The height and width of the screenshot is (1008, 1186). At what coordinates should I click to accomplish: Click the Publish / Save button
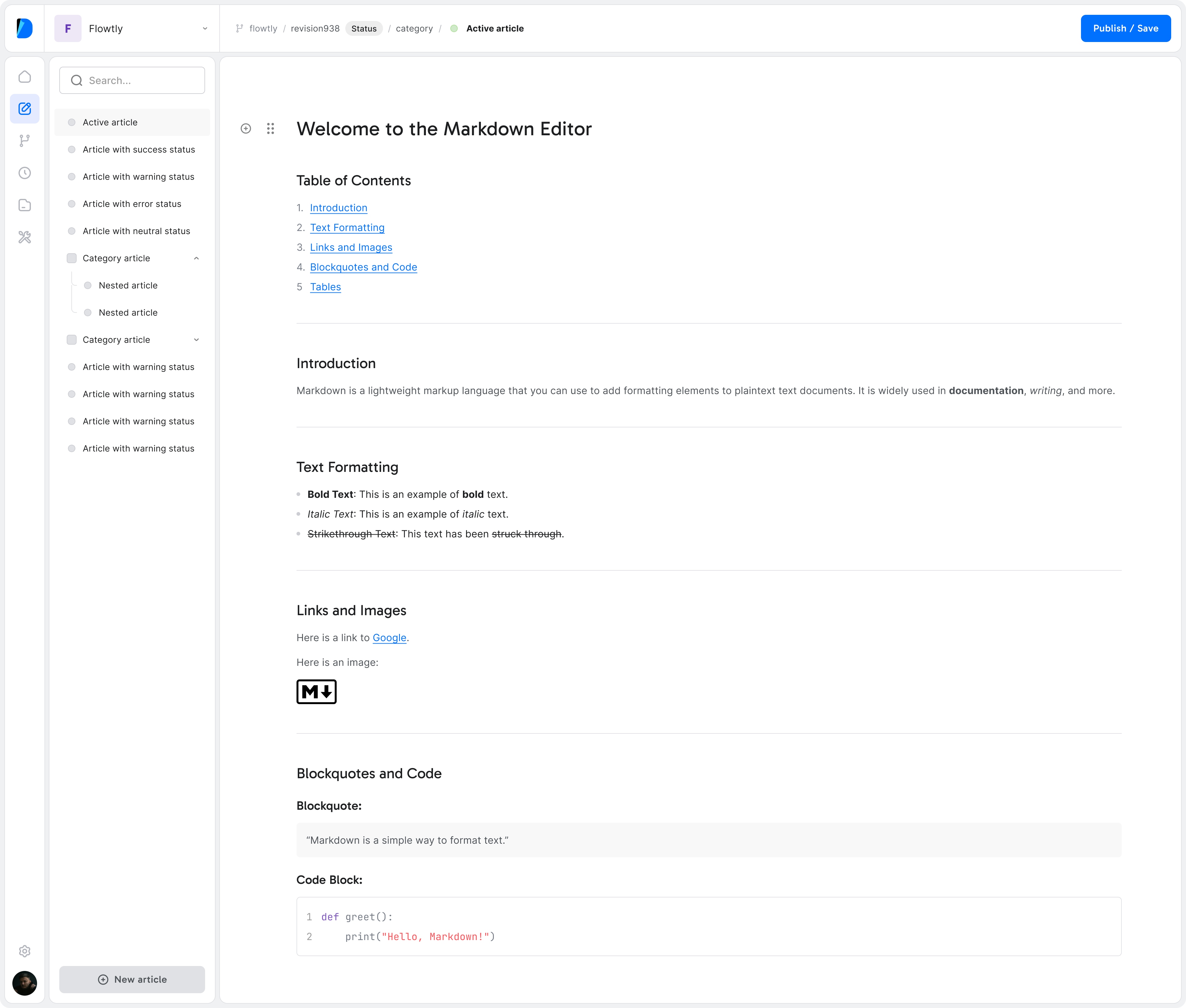pyautogui.click(x=1125, y=29)
